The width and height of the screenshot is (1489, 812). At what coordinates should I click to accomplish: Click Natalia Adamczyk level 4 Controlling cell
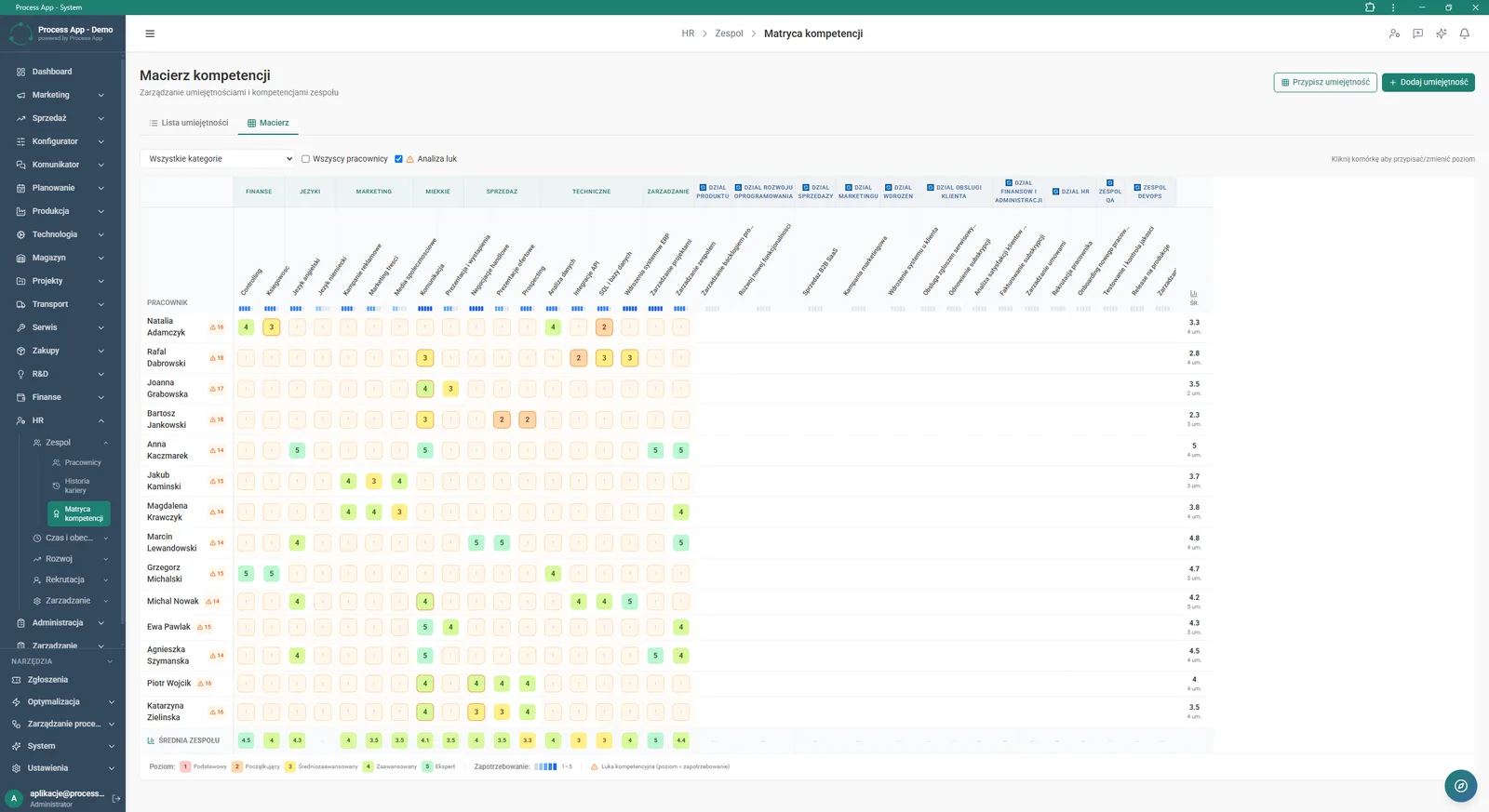pyautogui.click(x=246, y=327)
